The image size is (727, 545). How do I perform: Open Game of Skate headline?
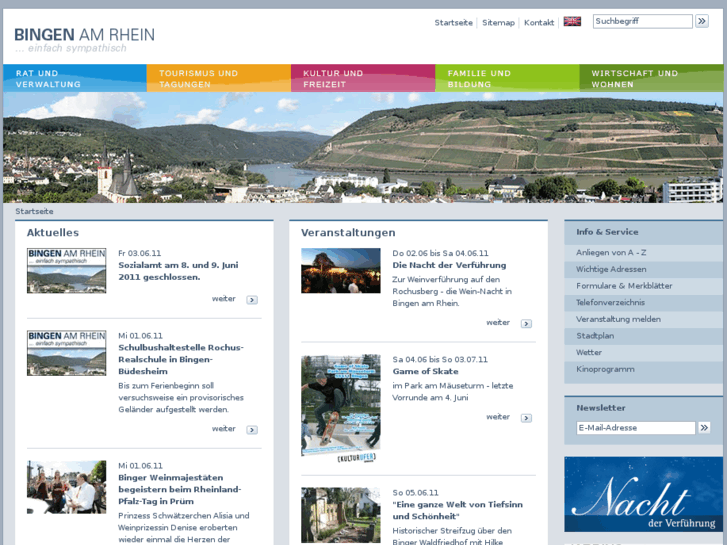click(425, 372)
